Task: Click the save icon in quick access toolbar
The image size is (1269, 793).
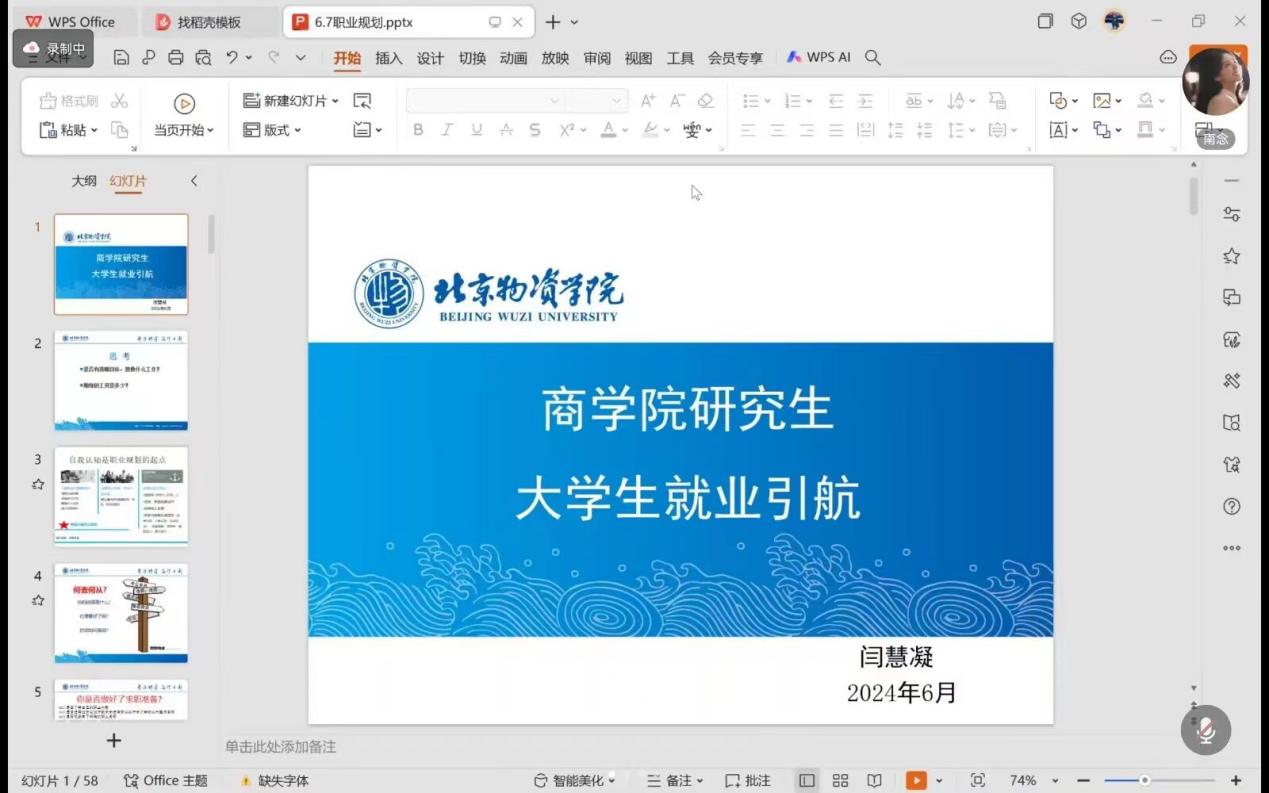Action: click(121, 58)
